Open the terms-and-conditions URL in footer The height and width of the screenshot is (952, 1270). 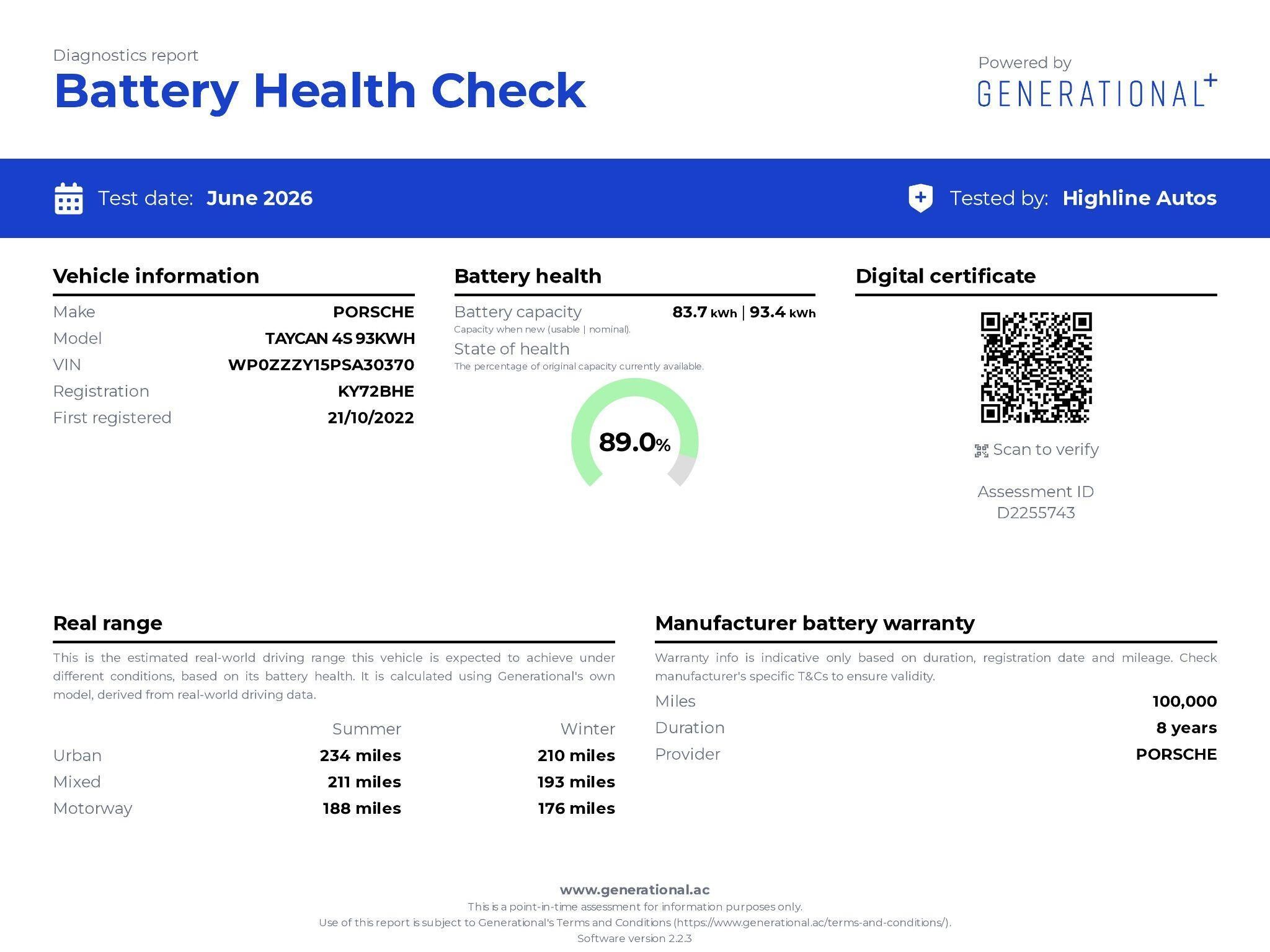coord(812,923)
